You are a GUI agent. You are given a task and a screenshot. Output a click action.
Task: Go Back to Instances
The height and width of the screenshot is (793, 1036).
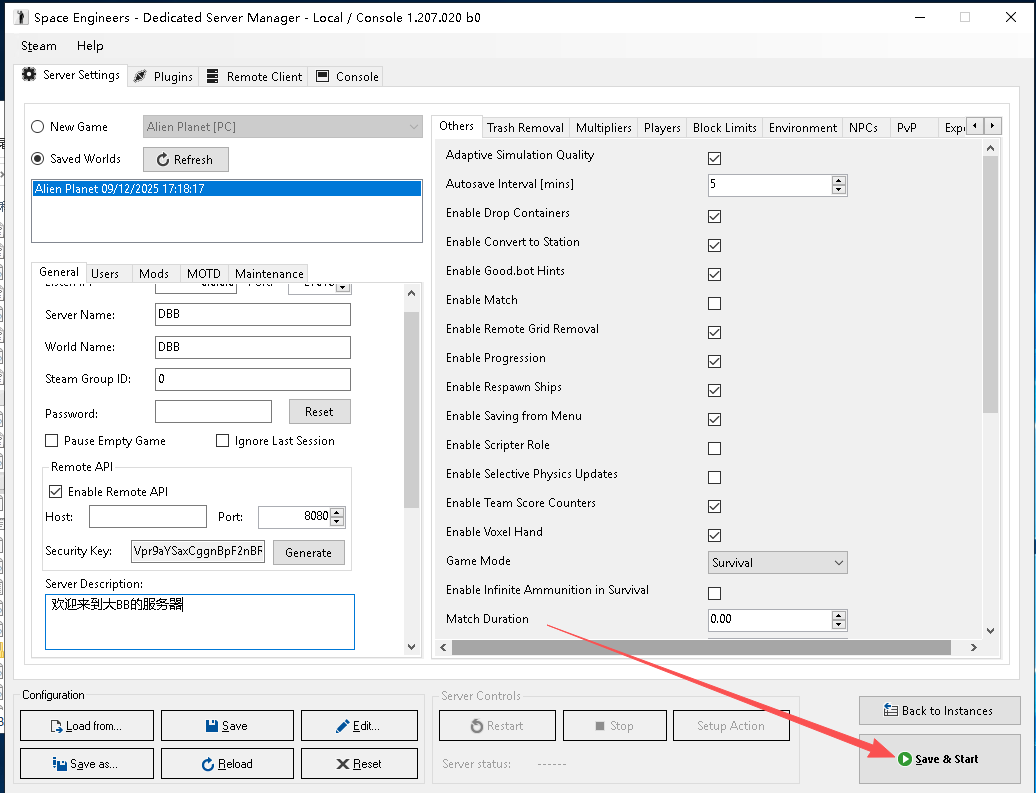[x=938, y=711]
